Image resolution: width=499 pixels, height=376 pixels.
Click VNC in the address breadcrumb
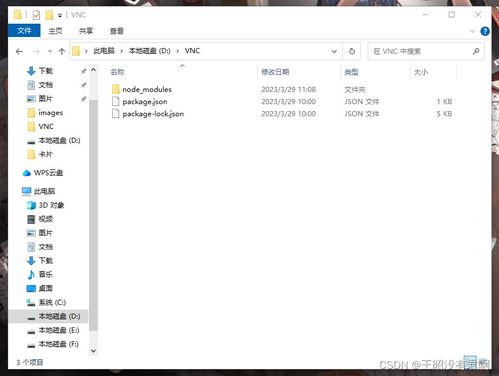pos(192,51)
